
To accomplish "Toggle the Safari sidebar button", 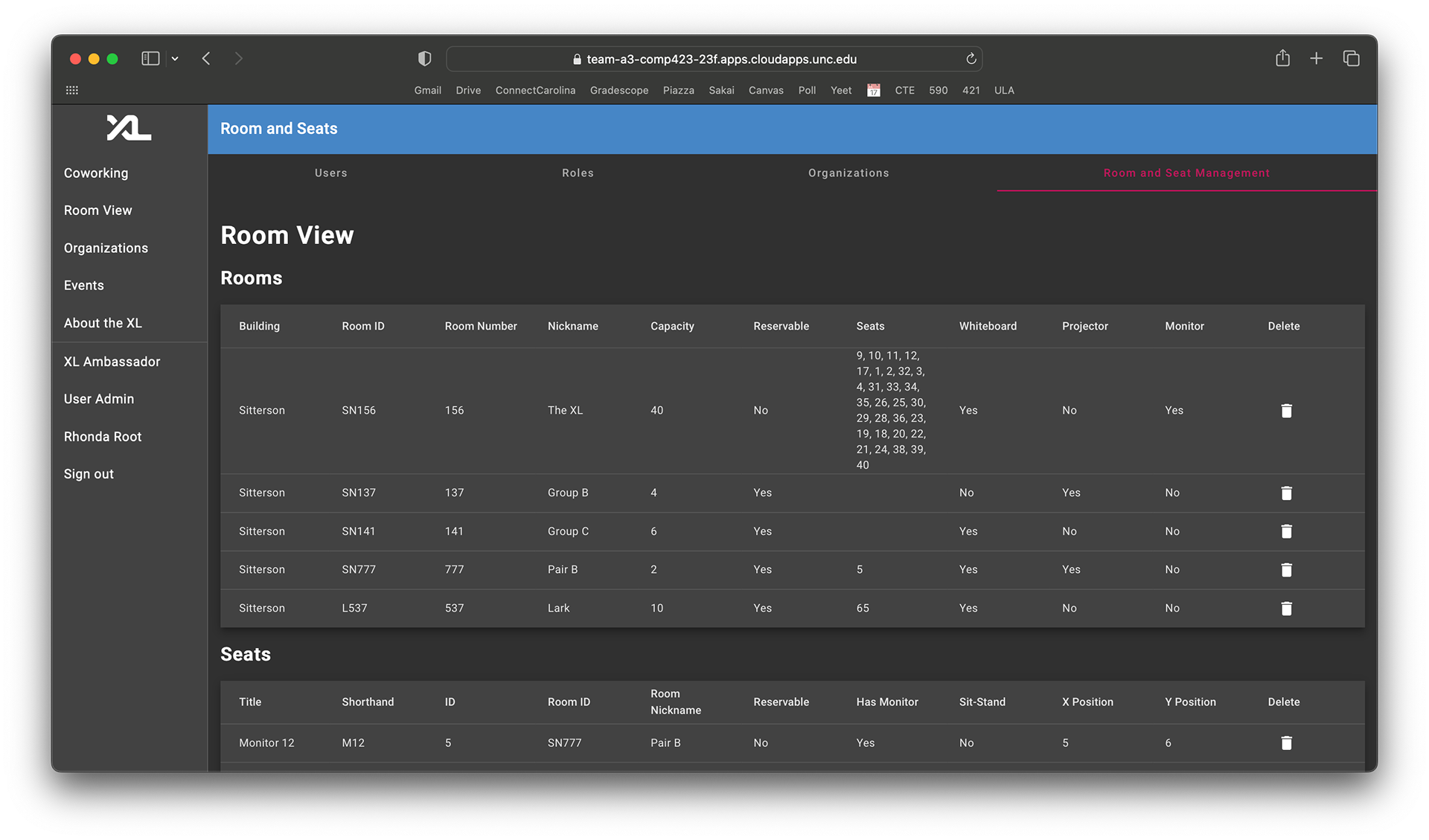I will point(150,59).
